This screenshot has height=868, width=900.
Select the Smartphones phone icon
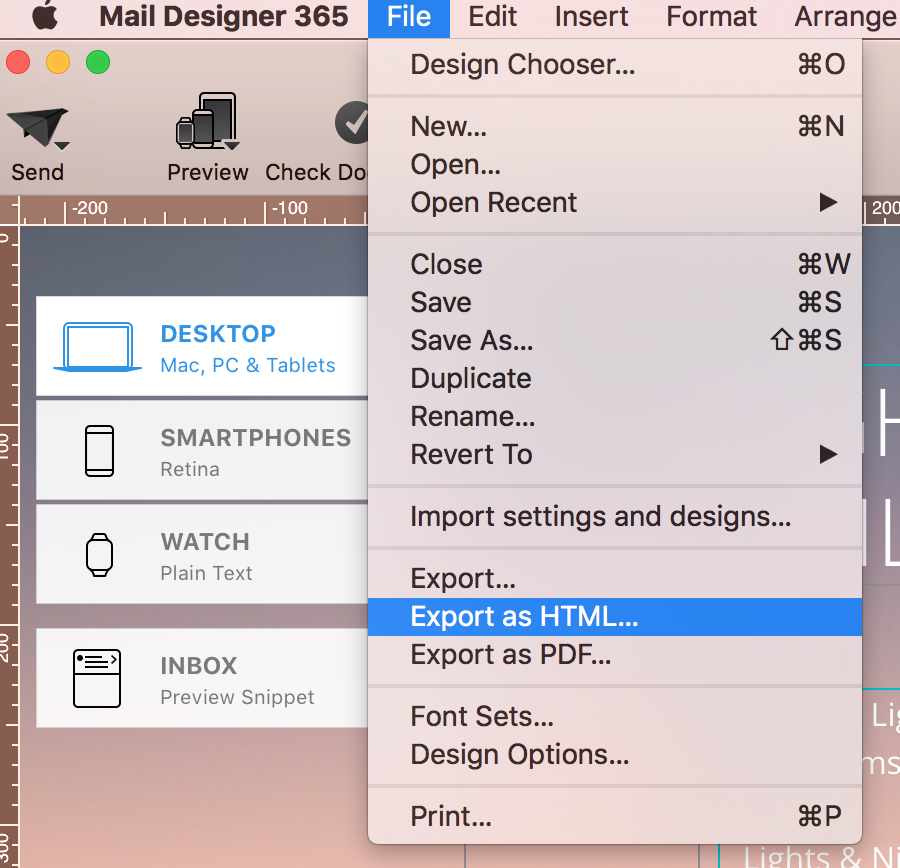tap(99, 451)
